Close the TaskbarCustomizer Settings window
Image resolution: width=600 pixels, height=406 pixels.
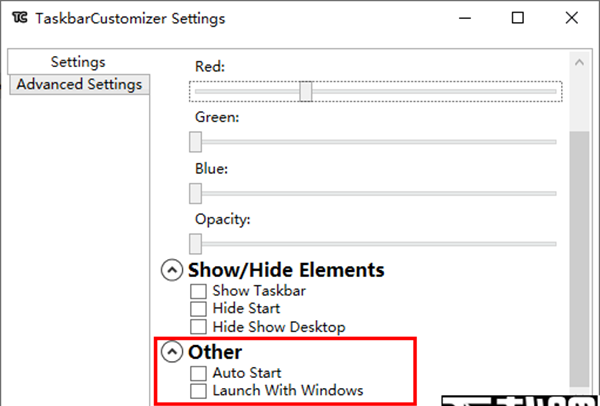tap(572, 18)
